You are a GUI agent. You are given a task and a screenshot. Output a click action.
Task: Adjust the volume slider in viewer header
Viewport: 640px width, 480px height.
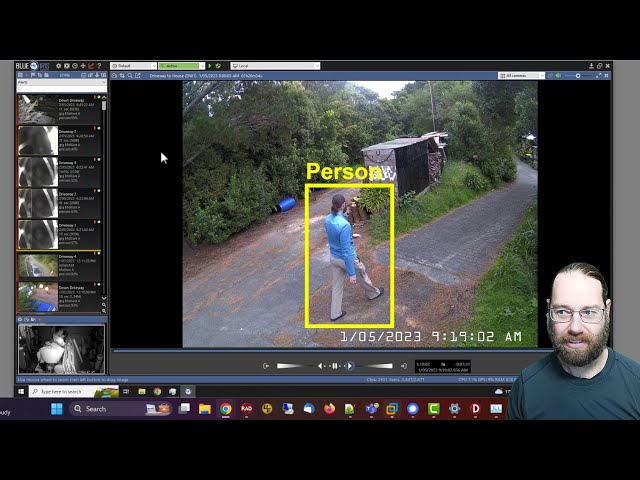click(x=578, y=76)
